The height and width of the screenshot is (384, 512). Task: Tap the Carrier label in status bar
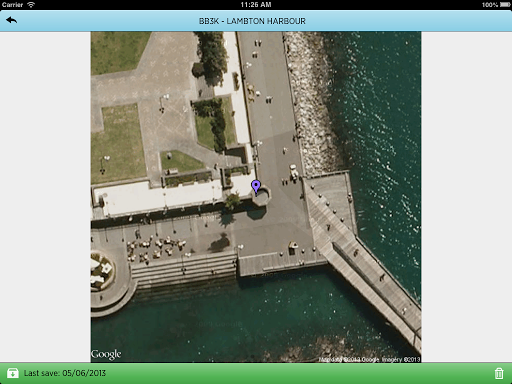[12, 5]
